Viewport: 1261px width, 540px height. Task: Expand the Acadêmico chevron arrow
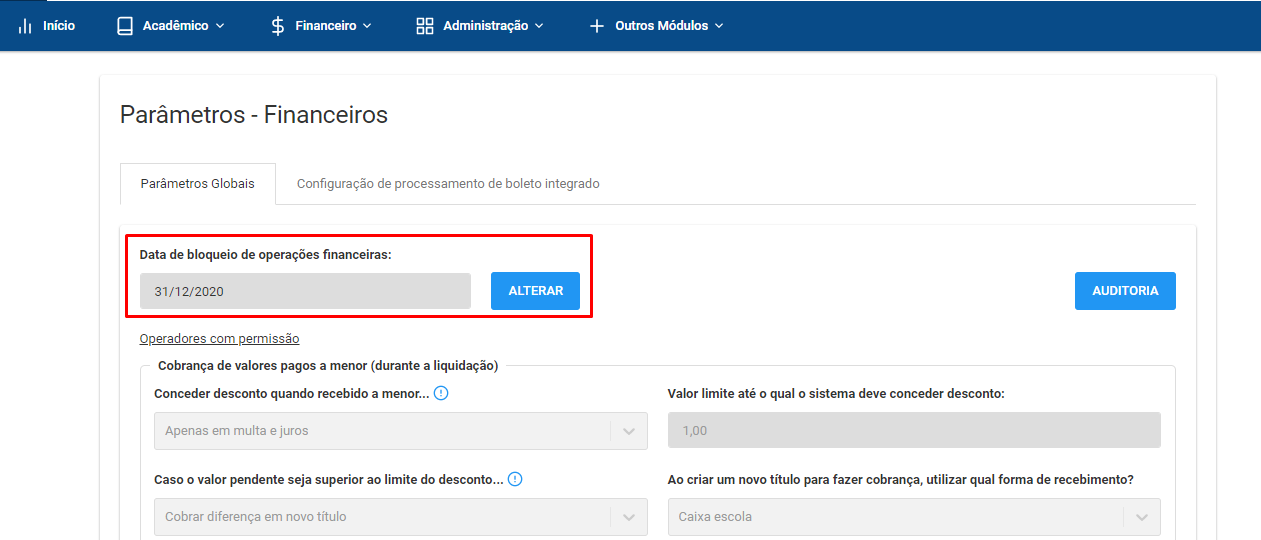click(220, 26)
